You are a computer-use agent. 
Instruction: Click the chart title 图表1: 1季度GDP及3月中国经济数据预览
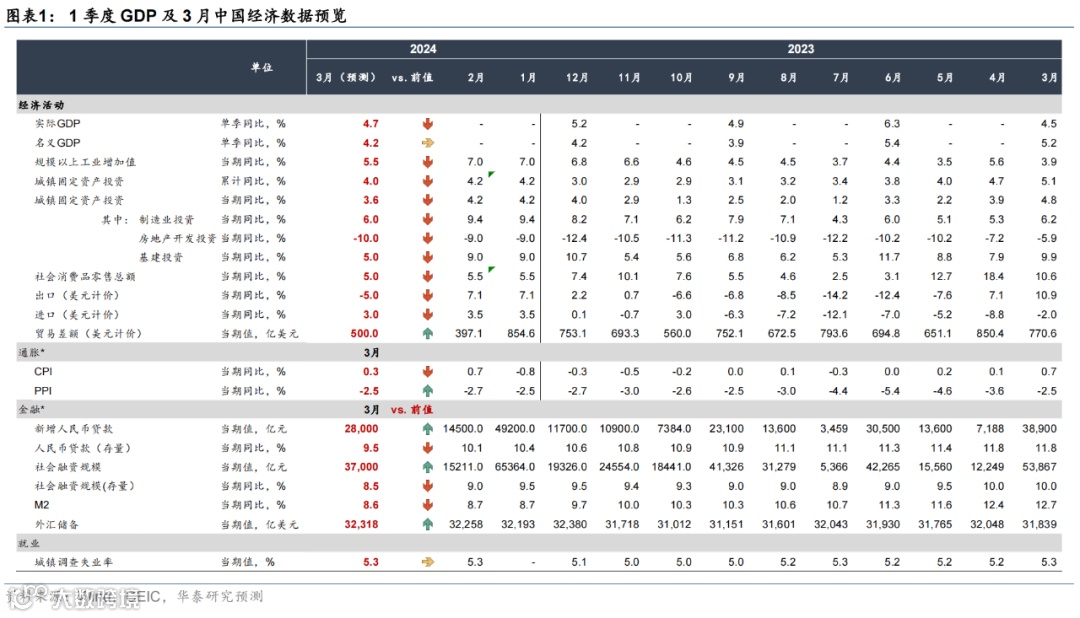[x=176, y=14]
